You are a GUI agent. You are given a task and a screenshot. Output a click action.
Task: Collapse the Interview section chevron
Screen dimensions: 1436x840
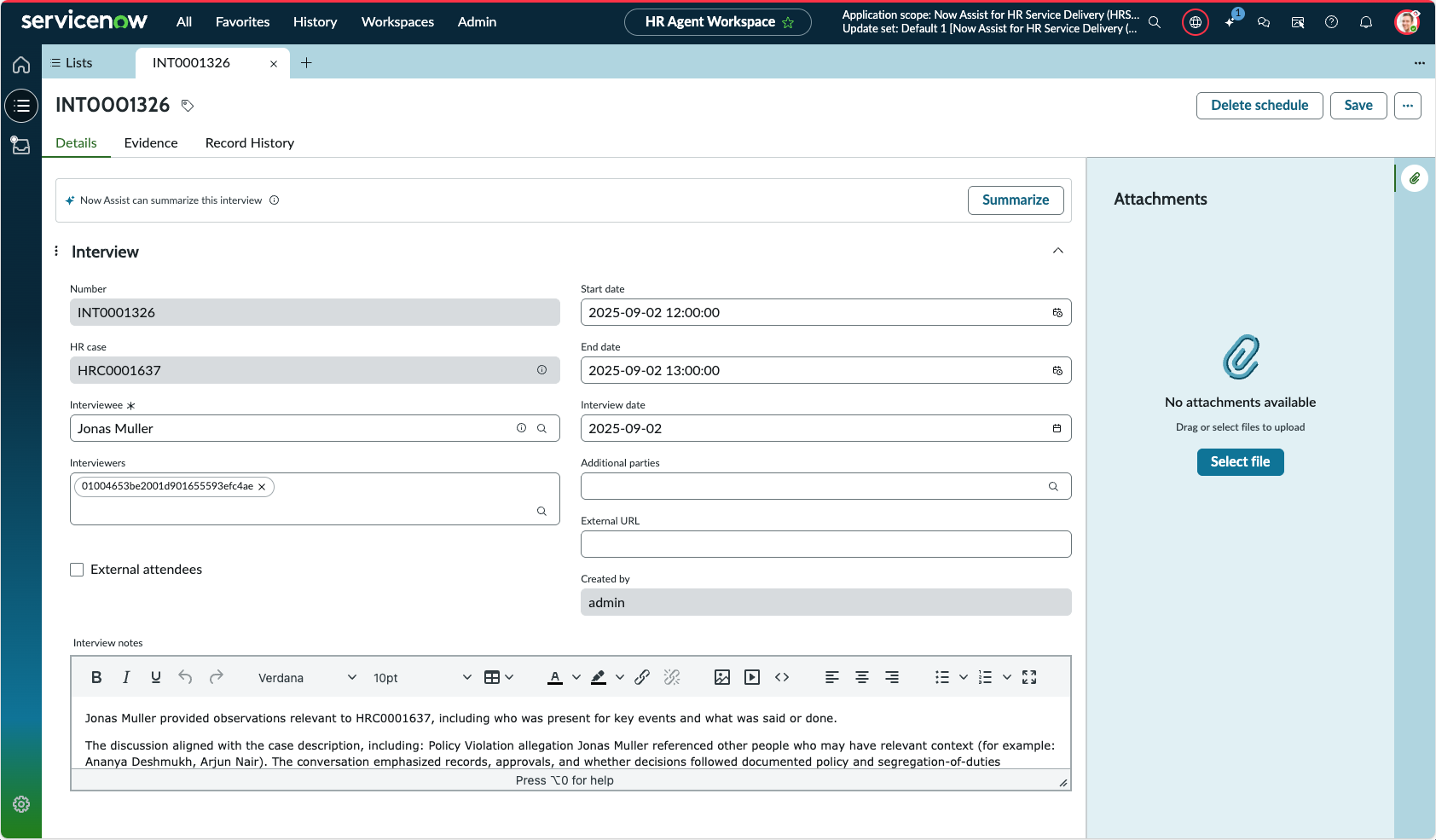[x=1058, y=251]
